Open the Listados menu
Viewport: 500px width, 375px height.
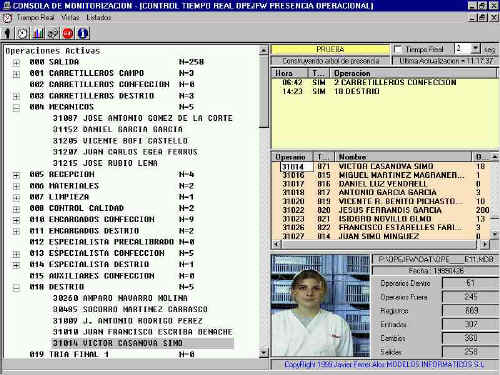tap(98, 17)
